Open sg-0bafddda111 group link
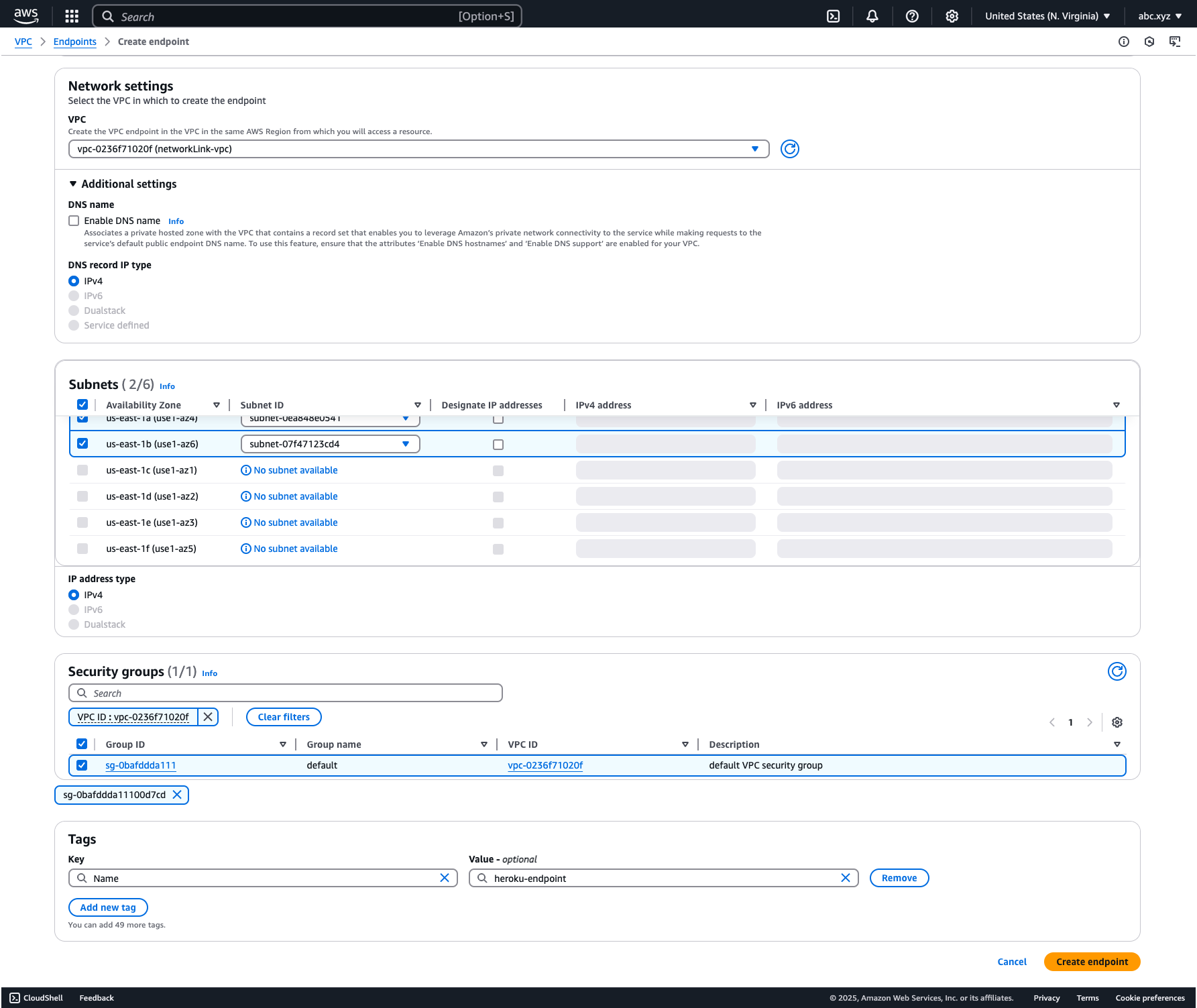 [x=141, y=765]
